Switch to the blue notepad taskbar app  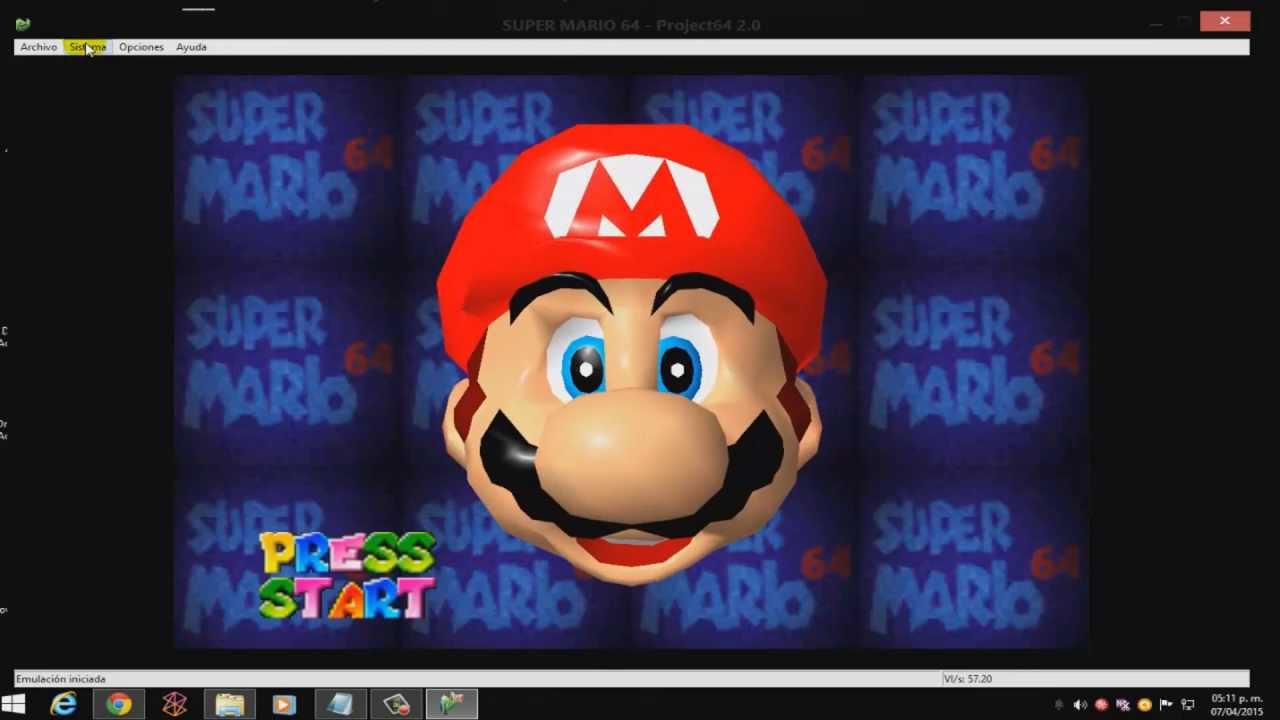tap(340, 705)
